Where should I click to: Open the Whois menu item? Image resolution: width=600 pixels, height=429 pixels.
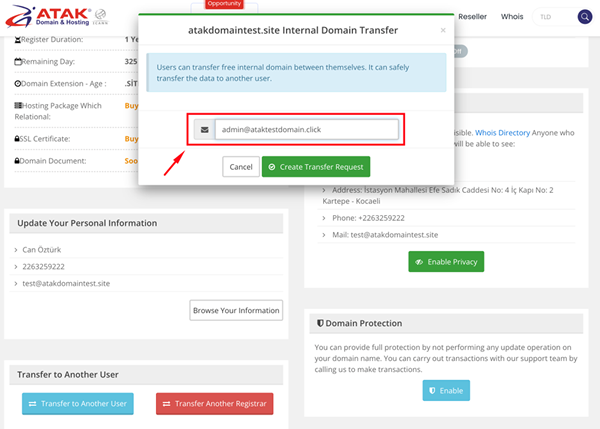click(x=512, y=17)
